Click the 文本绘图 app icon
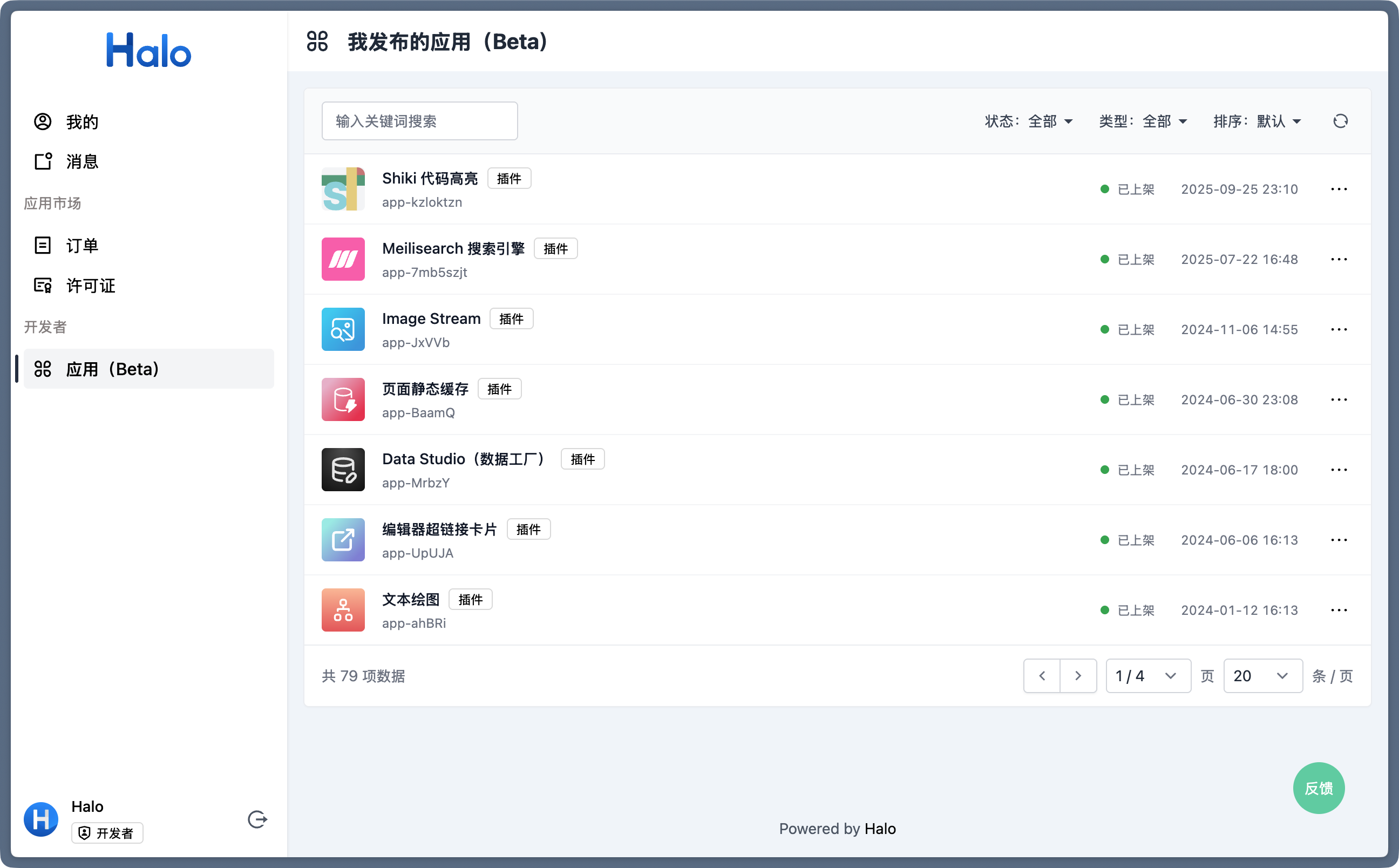 coord(343,610)
